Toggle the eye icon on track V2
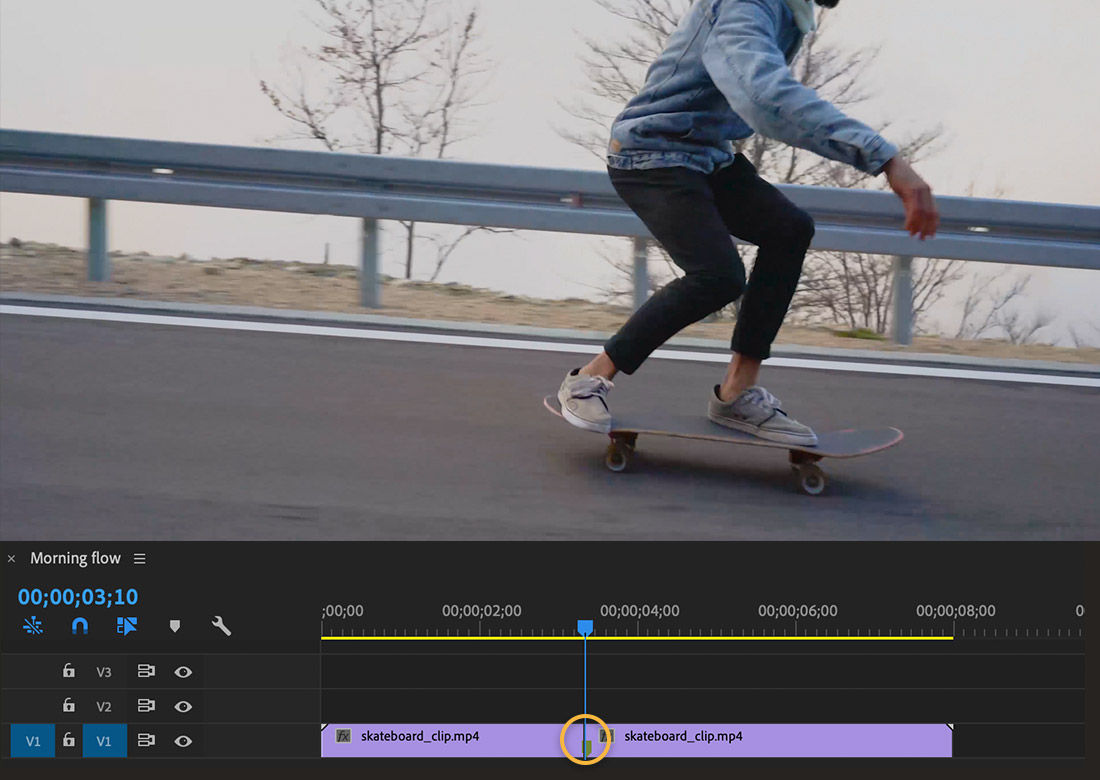 pyautogui.click(x=183, y=706)
